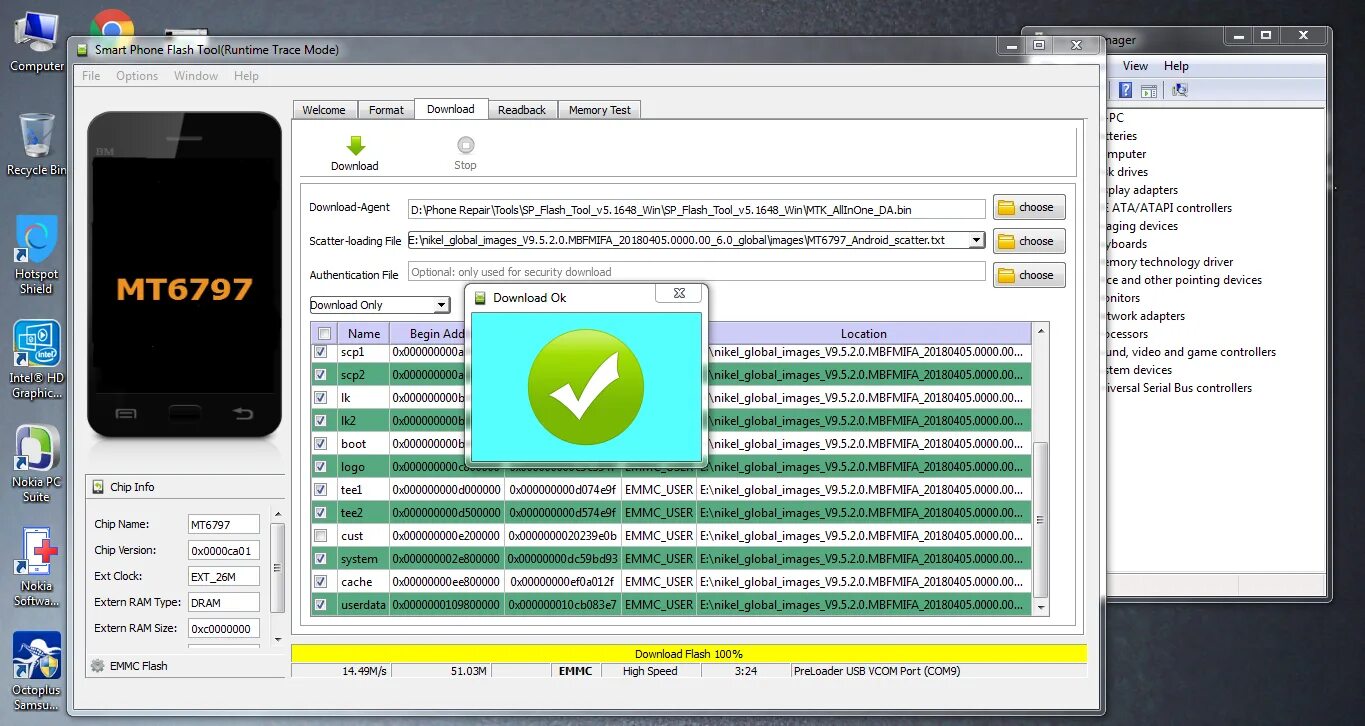Switch to the Format tab

pyautogui.click(x=386, y=110)
